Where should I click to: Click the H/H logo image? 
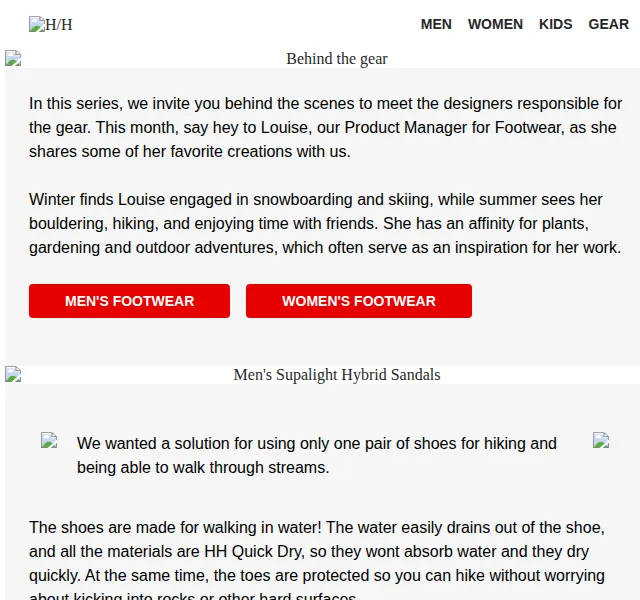click(x=51, y=24)
